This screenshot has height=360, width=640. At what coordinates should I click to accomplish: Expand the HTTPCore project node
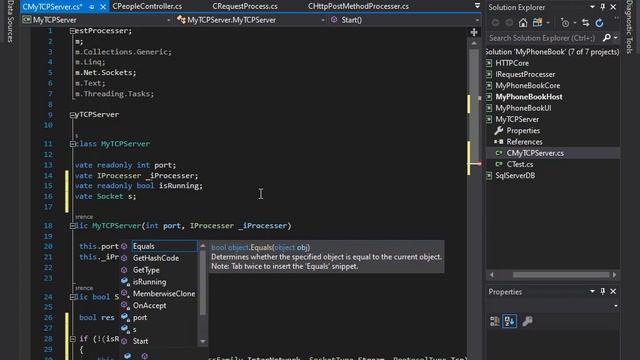(489, 63)
